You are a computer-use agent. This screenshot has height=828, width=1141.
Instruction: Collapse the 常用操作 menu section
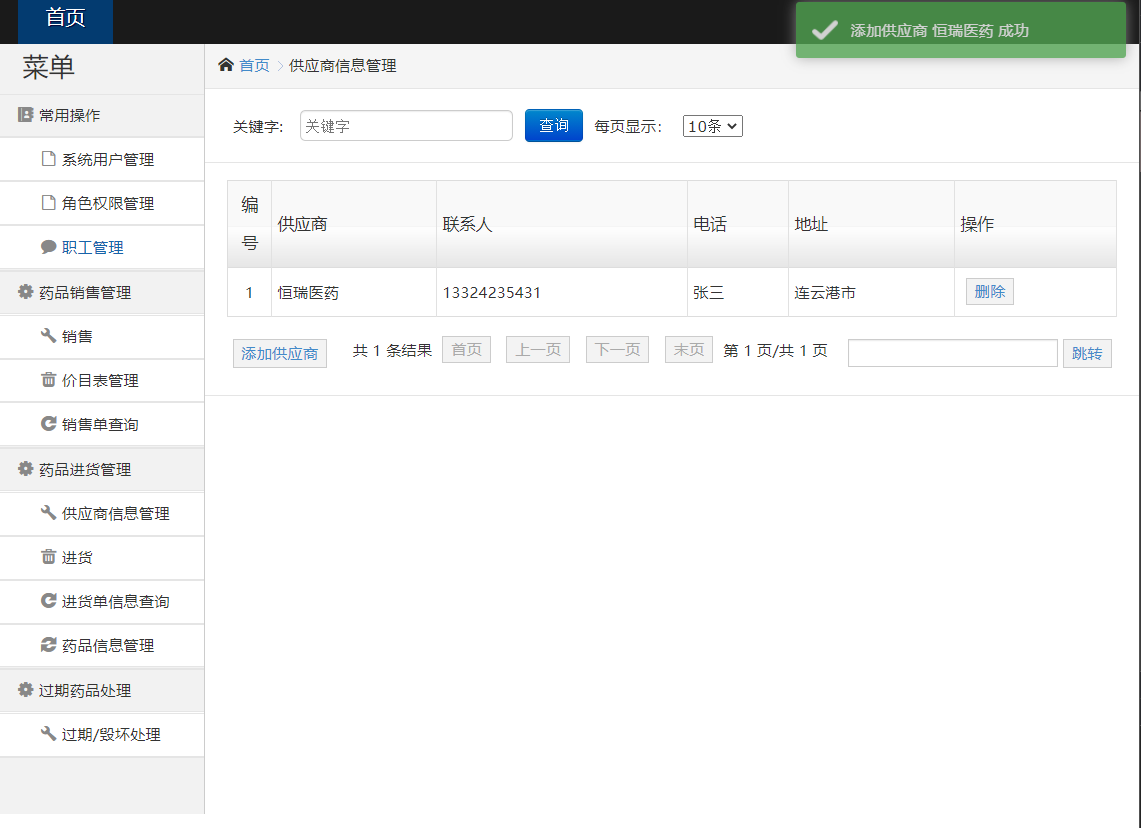pyautogui.click(x=69, y=115)
